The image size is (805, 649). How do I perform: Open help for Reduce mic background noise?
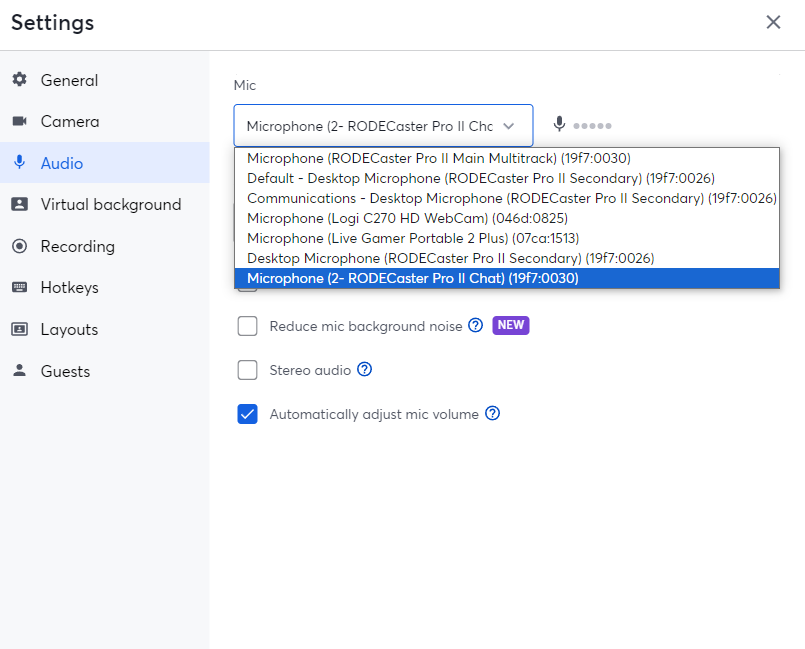pos(476,325)
